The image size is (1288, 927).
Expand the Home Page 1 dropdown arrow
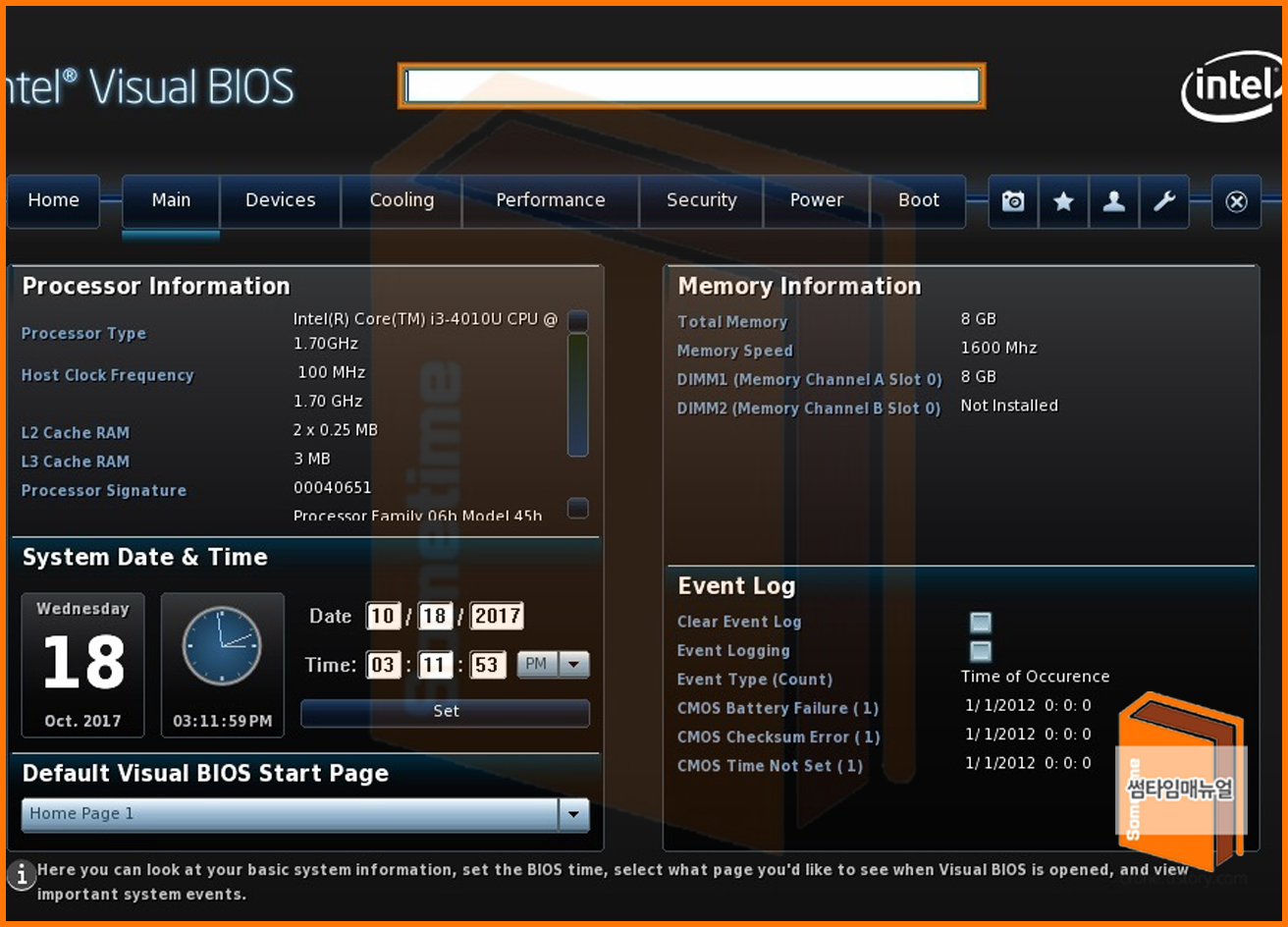coord(573,814)
